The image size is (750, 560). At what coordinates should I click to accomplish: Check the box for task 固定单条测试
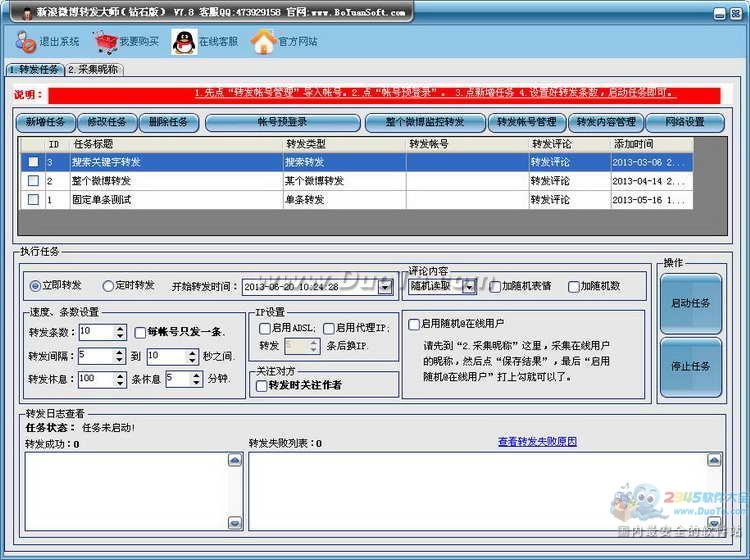coord(33,199)
